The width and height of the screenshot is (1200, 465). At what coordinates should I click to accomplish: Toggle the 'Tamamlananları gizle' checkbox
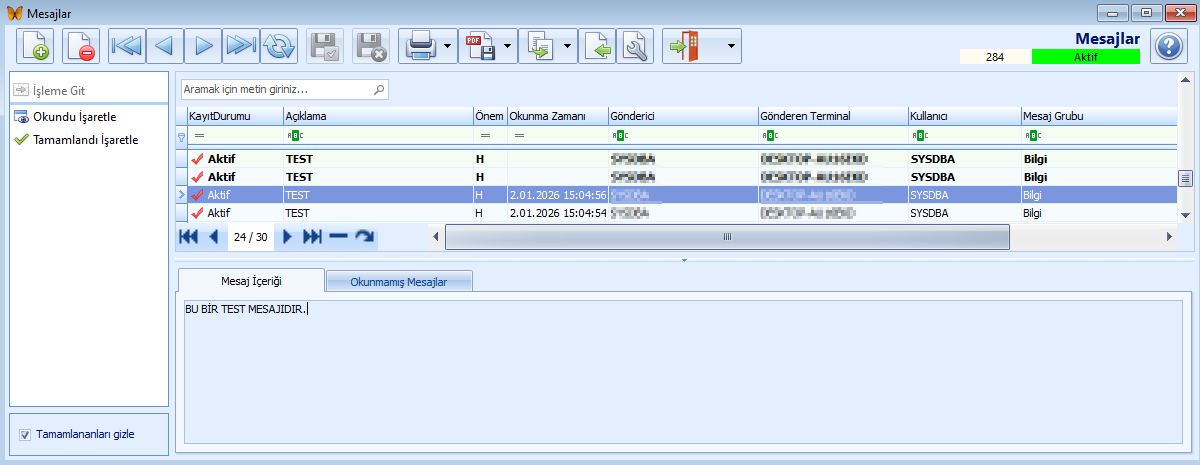(24, 435)
